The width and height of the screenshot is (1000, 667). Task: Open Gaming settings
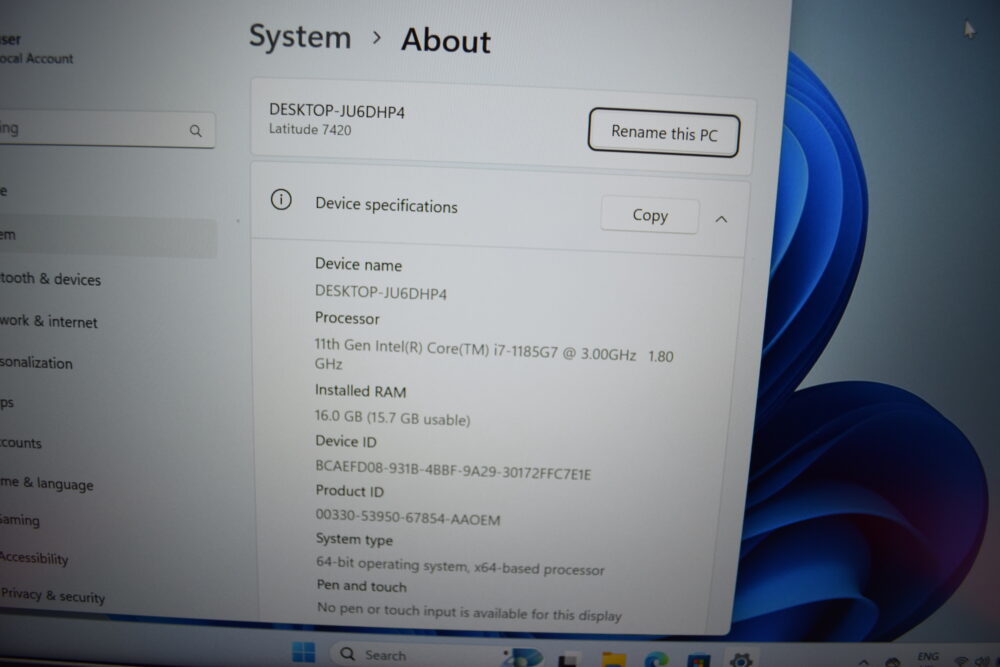[x=20, y=520]
